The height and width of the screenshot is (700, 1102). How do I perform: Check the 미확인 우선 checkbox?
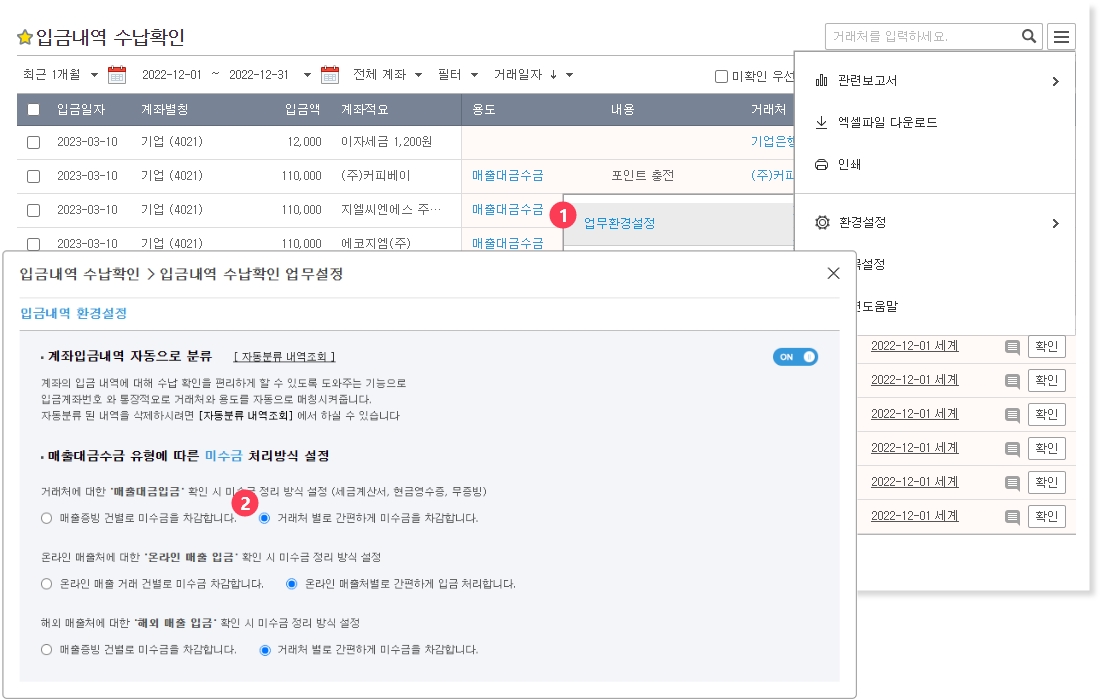721,76
